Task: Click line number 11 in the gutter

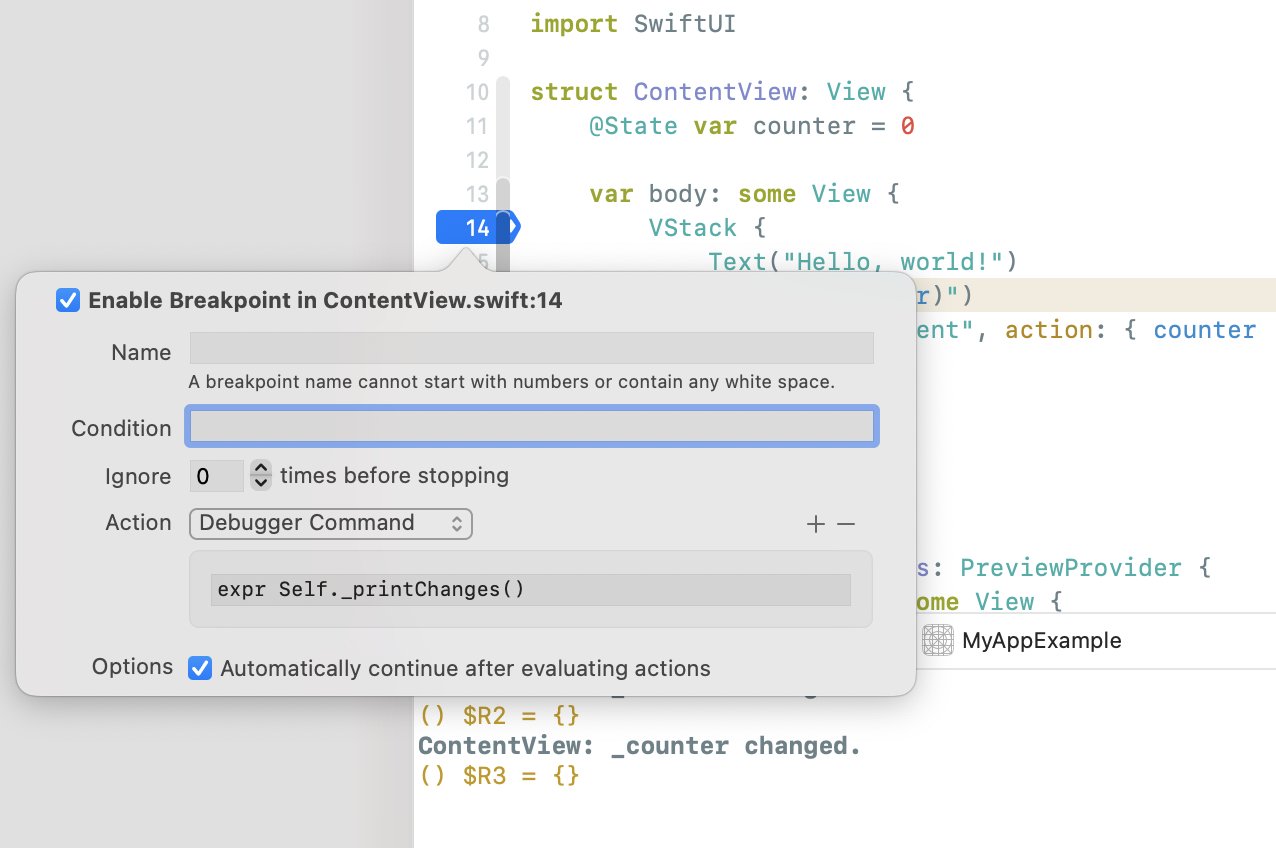Action: (x=477, y=127)
